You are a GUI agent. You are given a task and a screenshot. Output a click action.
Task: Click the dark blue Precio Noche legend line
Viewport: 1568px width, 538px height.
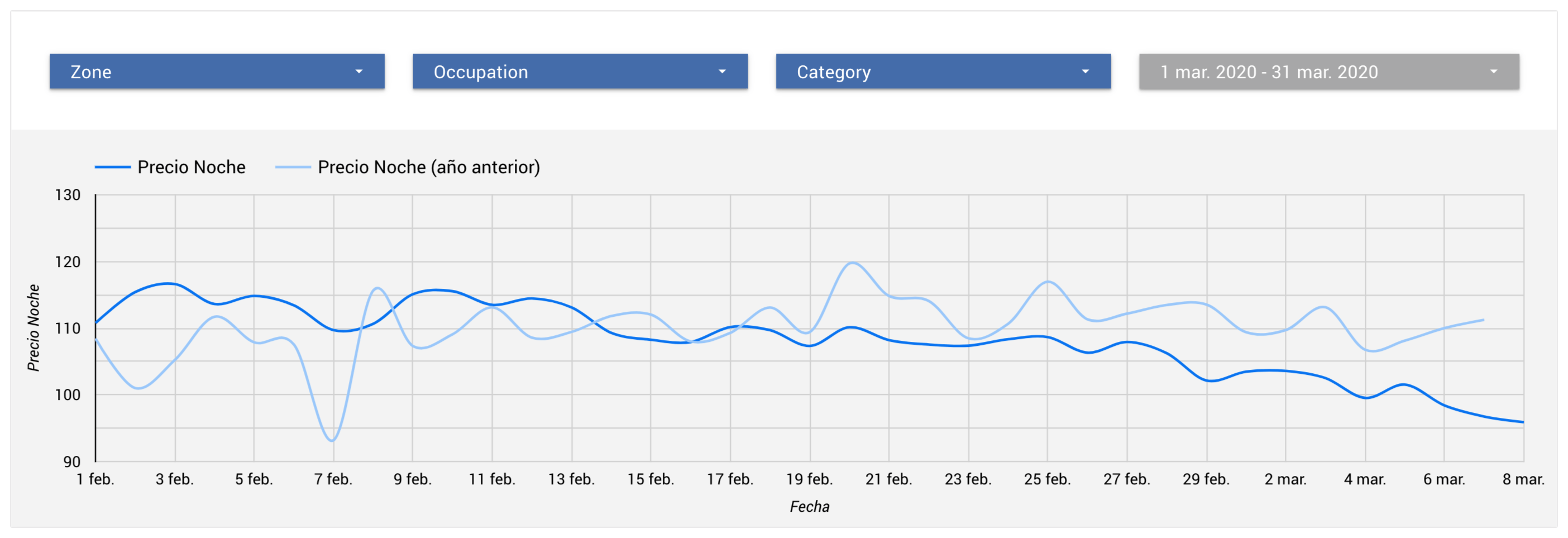[113, 167]
